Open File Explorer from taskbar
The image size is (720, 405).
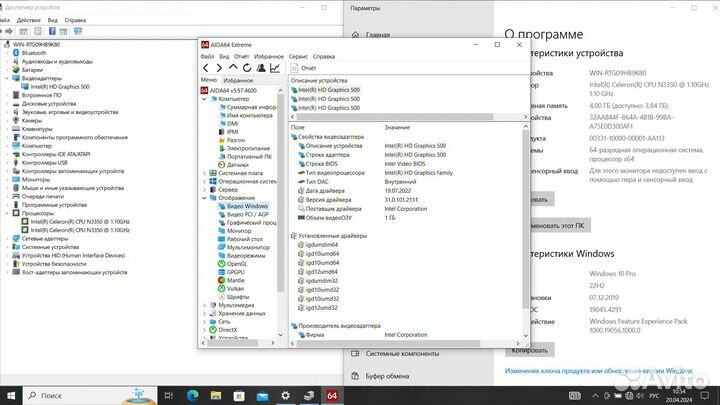(216, 395)
